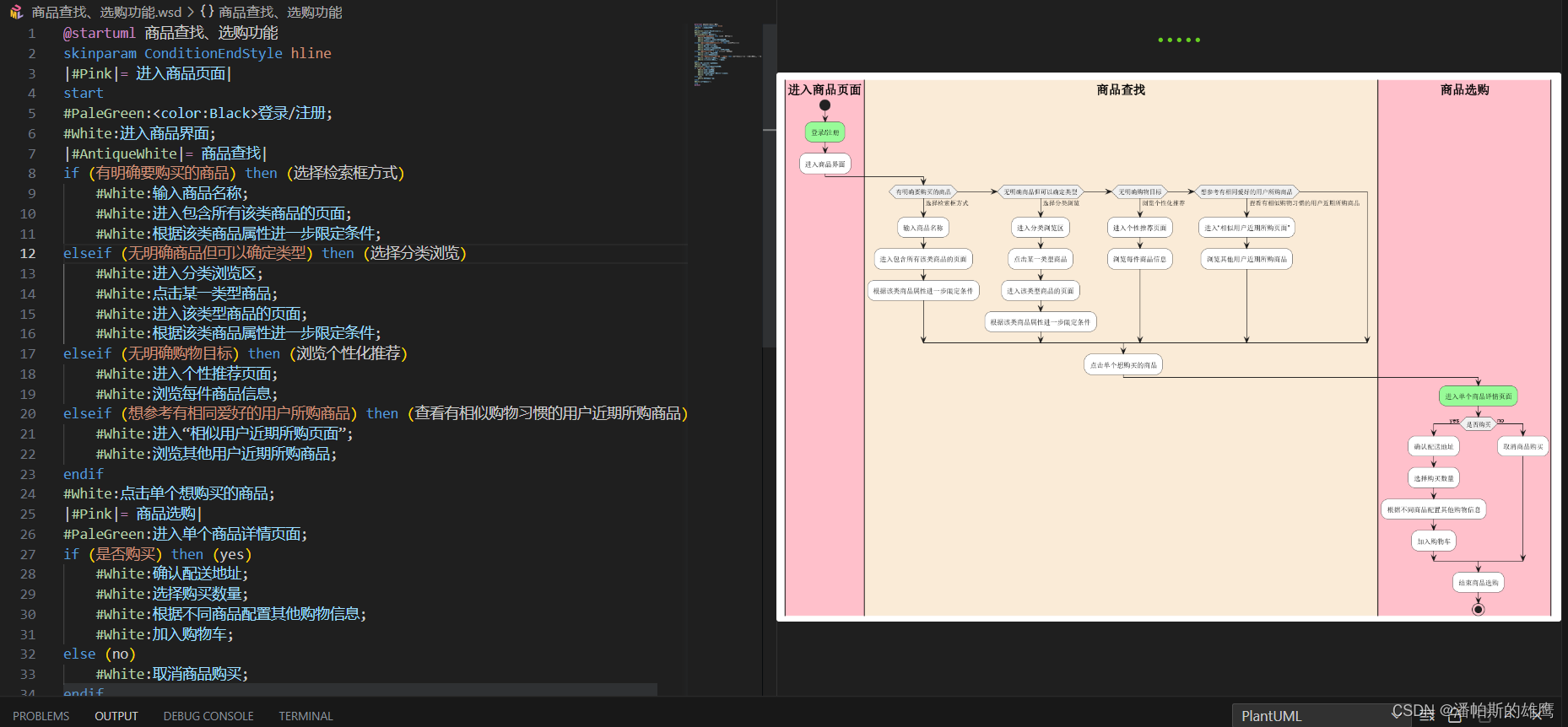The image size is (1568, 727).
Task: Click the 进入分类浏览区 activity in the preview
Action: tap(1041, 228)
